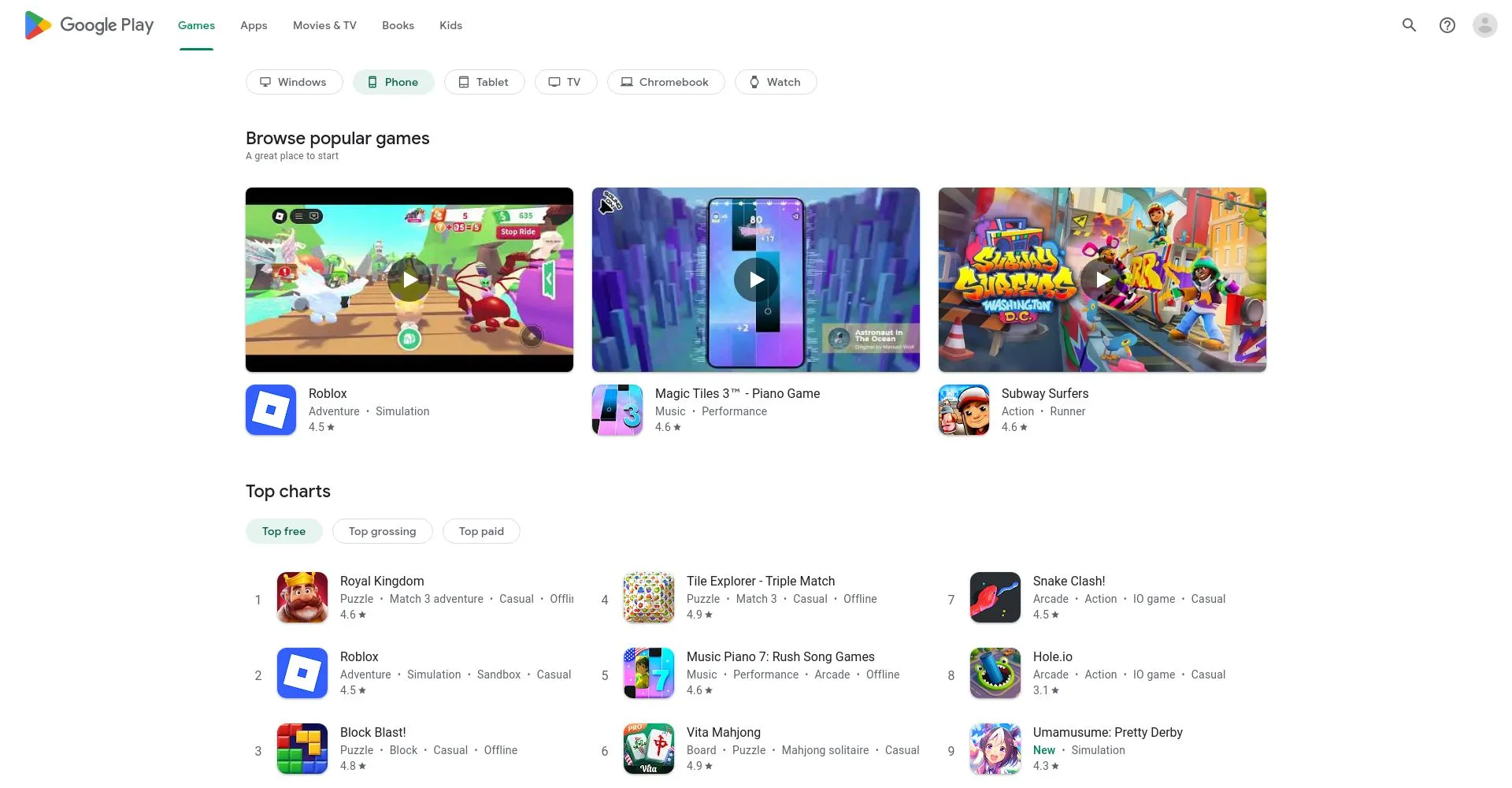
Task: Open the search icon in header
Action: point(1409,25)
